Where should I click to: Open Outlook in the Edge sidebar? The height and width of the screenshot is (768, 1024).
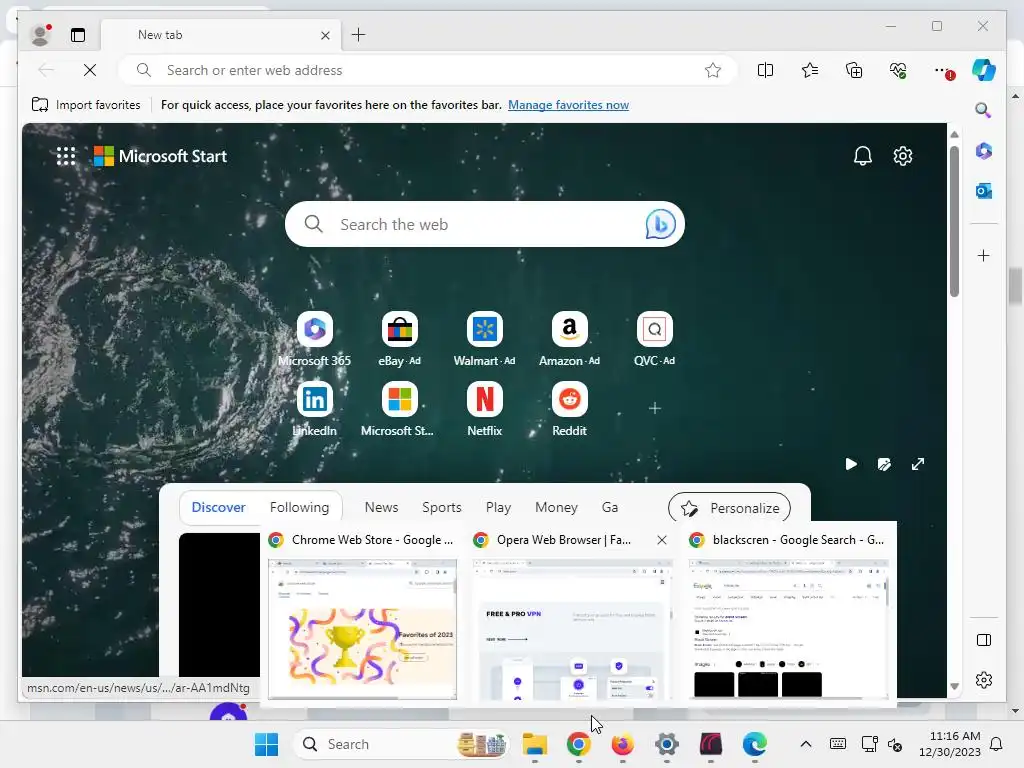point(984,191)
